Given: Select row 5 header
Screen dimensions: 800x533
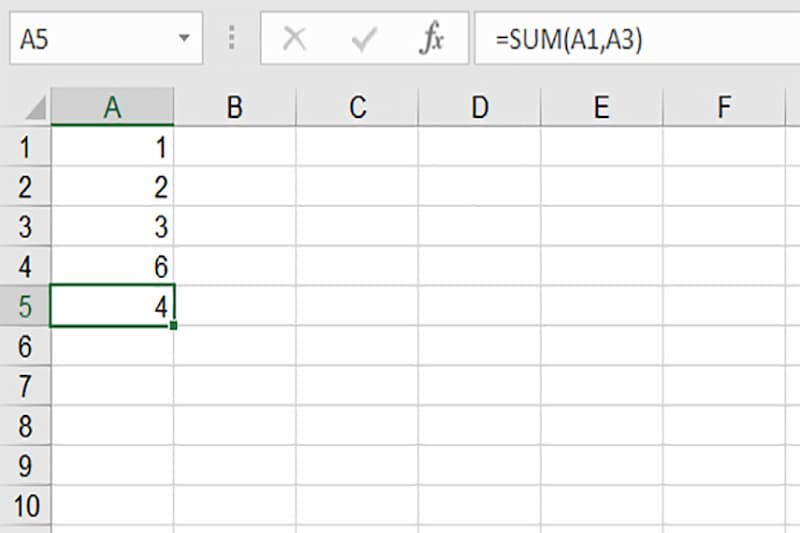Looking at the screenshot, I should (25, 307).
